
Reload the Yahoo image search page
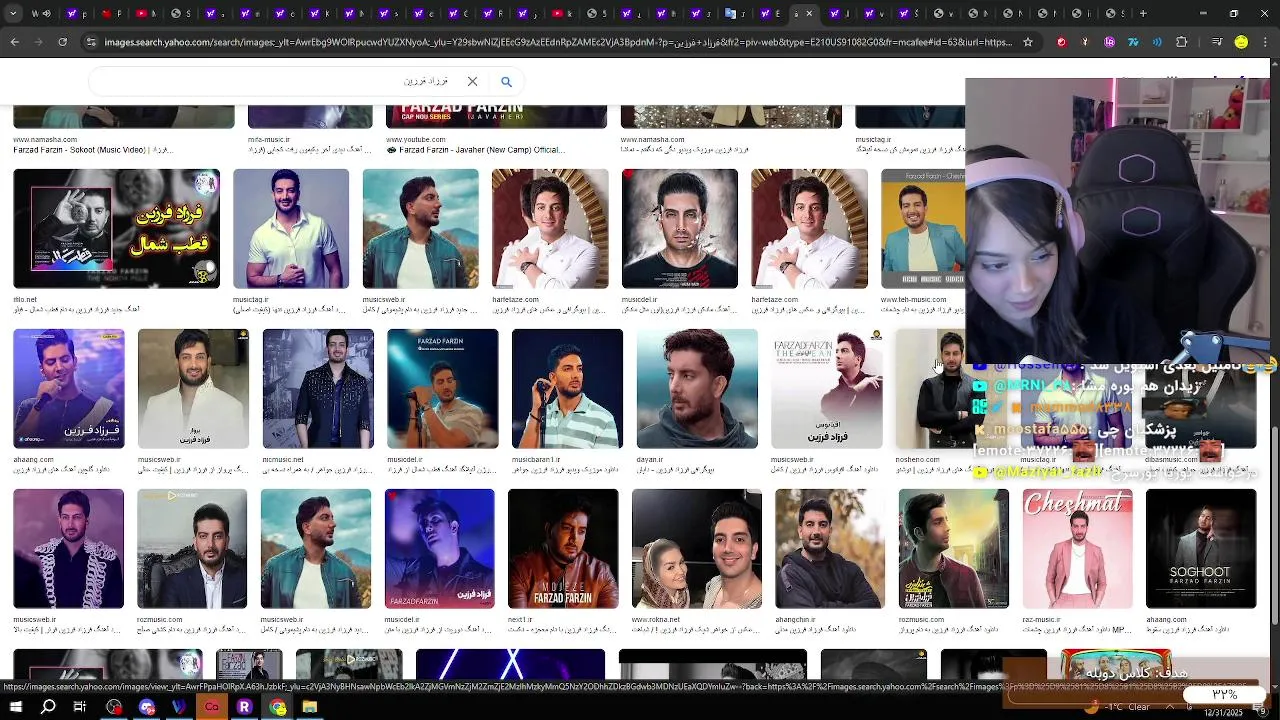pyautogui.click(x=62, y=42)
